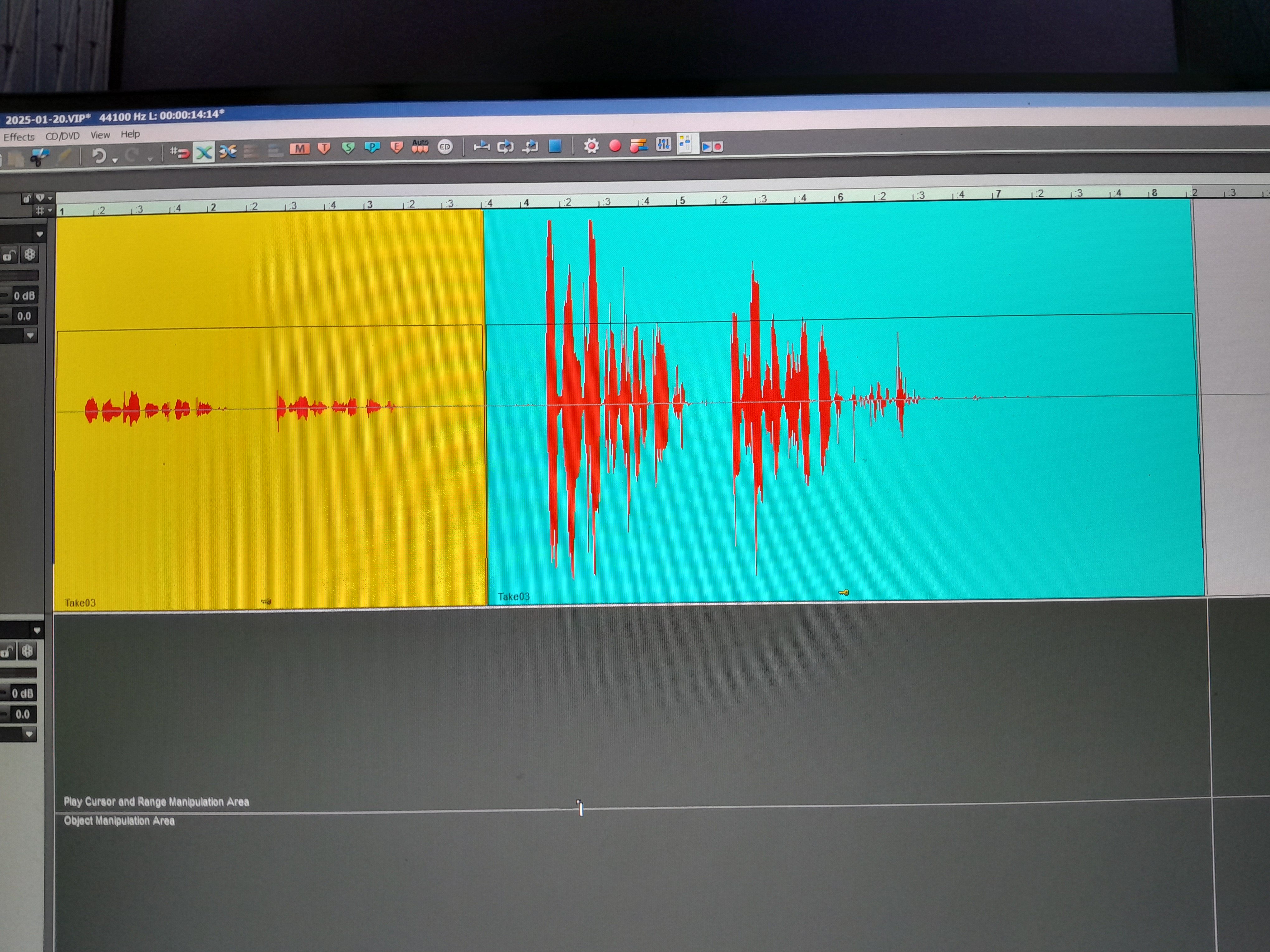Click the red Record button in toolbar
1270x952 pixels.
[x=615, y=146]
